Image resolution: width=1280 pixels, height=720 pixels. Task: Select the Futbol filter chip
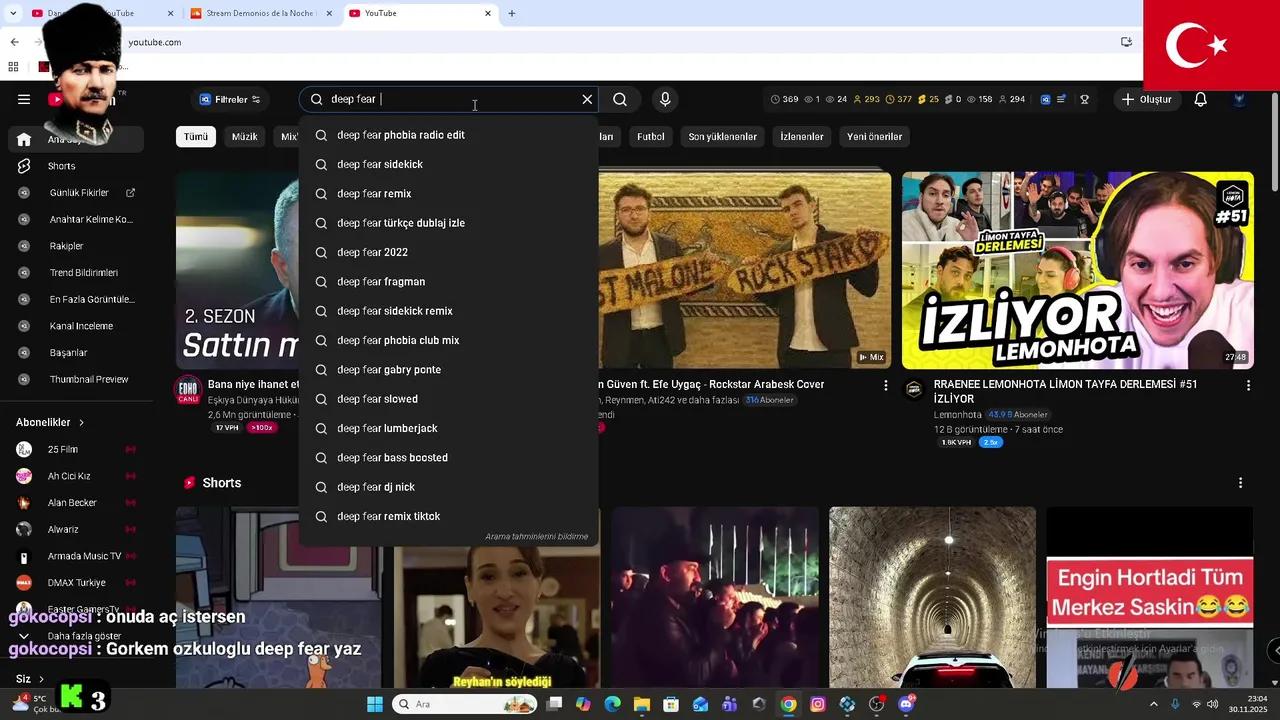651,136
